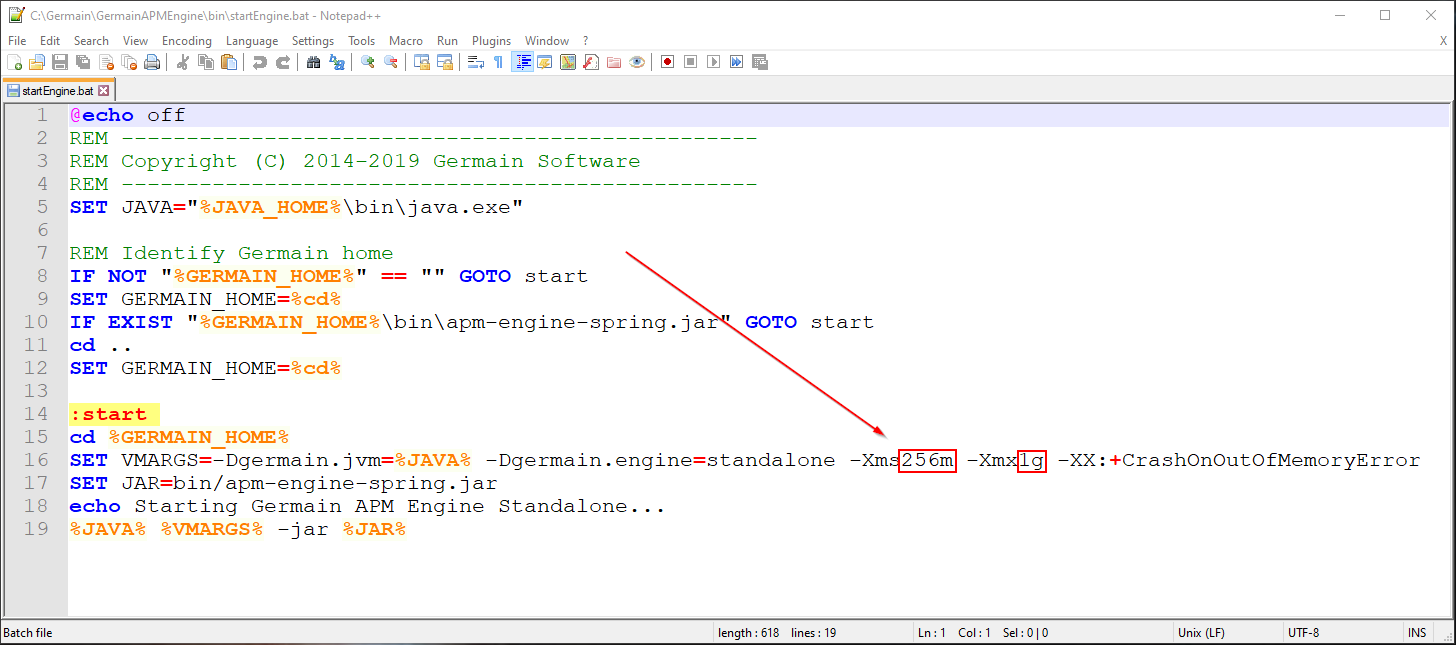Viewport: 1456px width, 645px height.
Task: Click the Print toolbar icon
Action: coord(152,62)
